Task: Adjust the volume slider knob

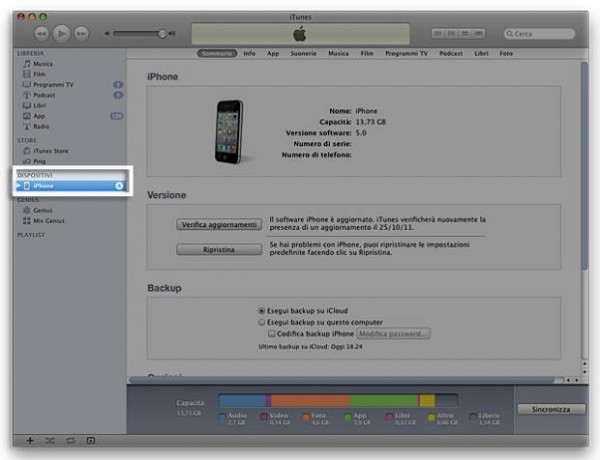Action: pos(163,34)
